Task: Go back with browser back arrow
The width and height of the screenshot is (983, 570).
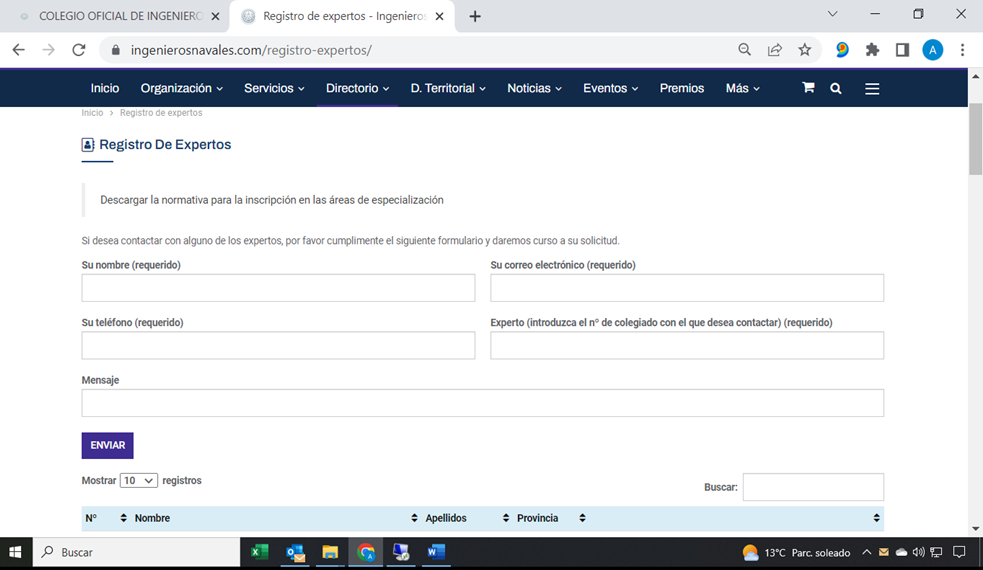Action: [19, 50]
